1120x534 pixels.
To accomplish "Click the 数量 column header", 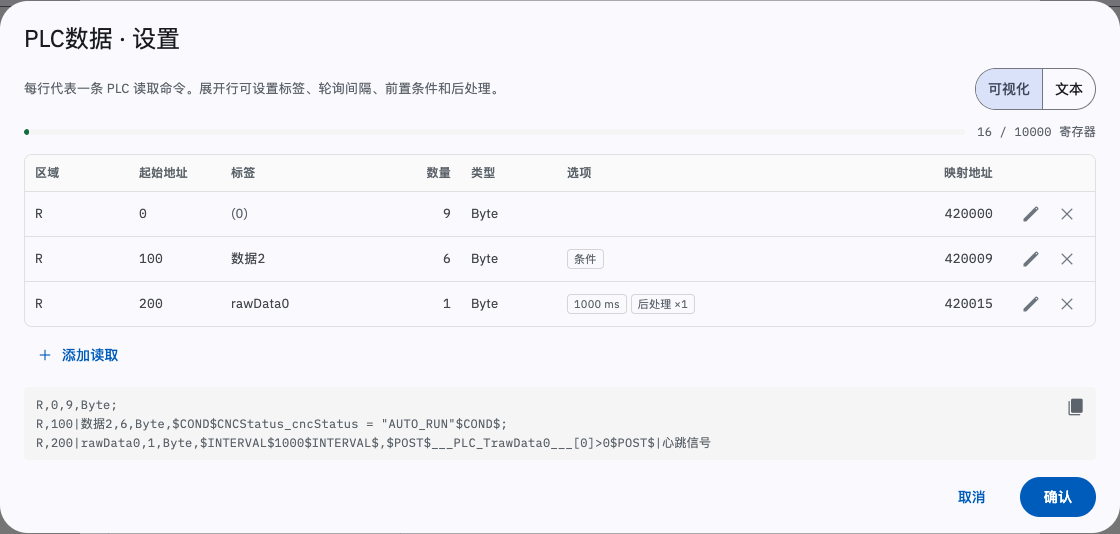I will click(x=439, y=173).
